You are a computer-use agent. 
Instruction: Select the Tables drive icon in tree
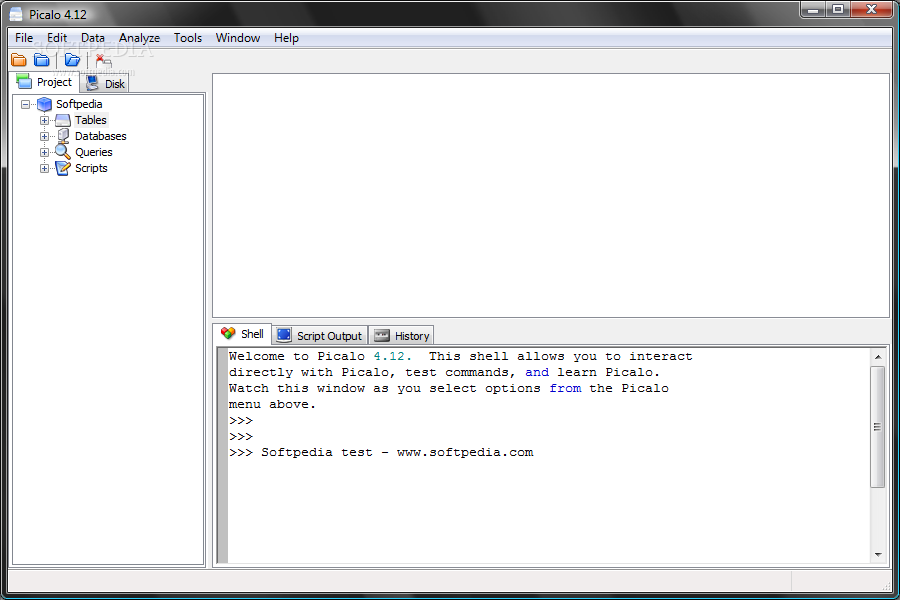pos(63,121)
